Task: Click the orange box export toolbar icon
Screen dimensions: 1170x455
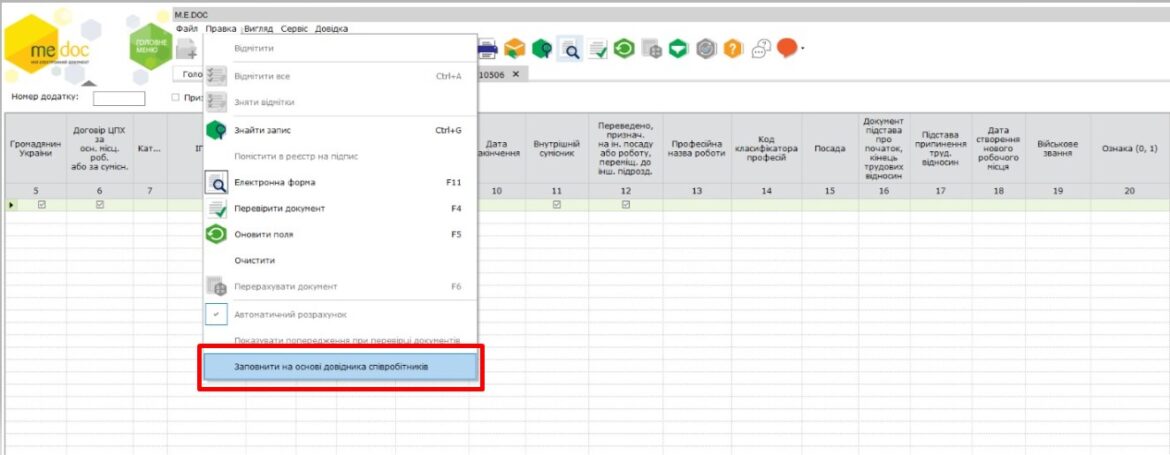Action: 514,49
